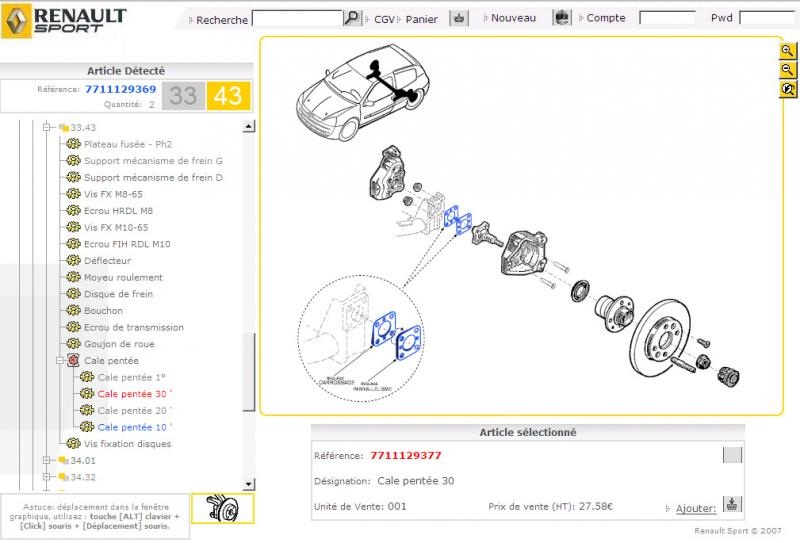Click the Nouveau icon in top bar
This screenshot has height=543, width=800.
click(562, 18)
